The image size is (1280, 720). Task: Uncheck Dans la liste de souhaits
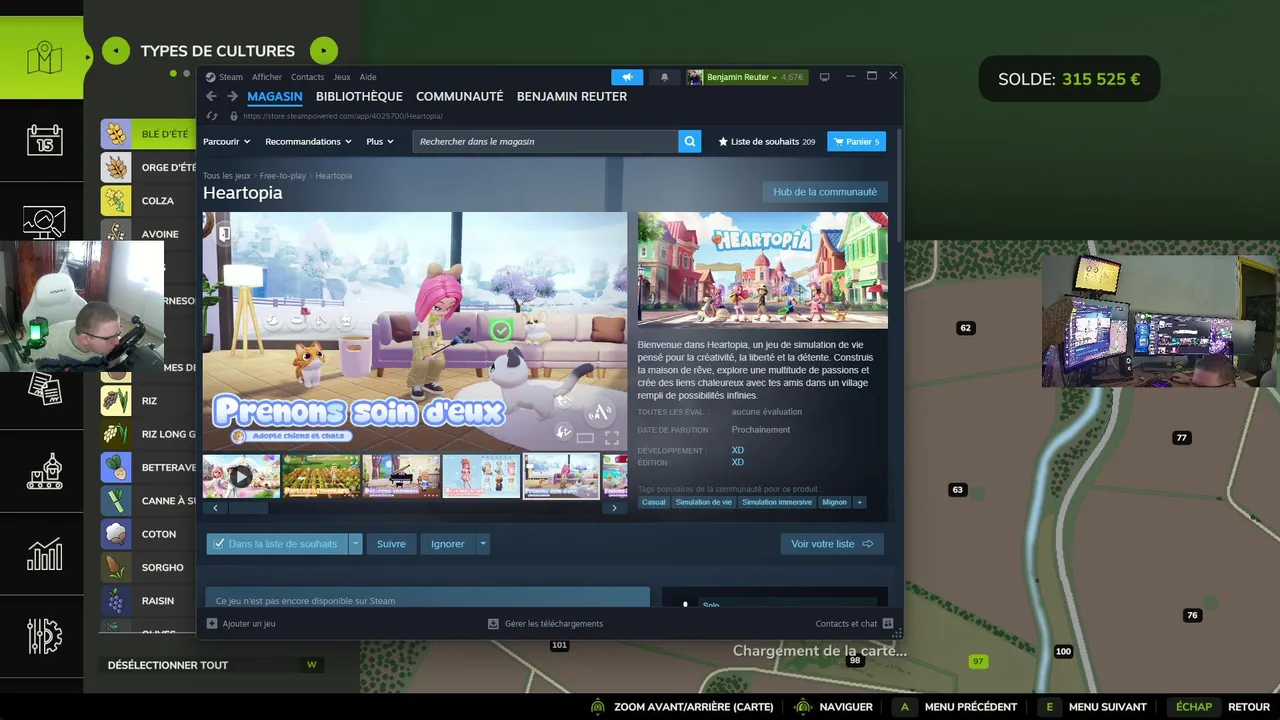coord(277,544)
